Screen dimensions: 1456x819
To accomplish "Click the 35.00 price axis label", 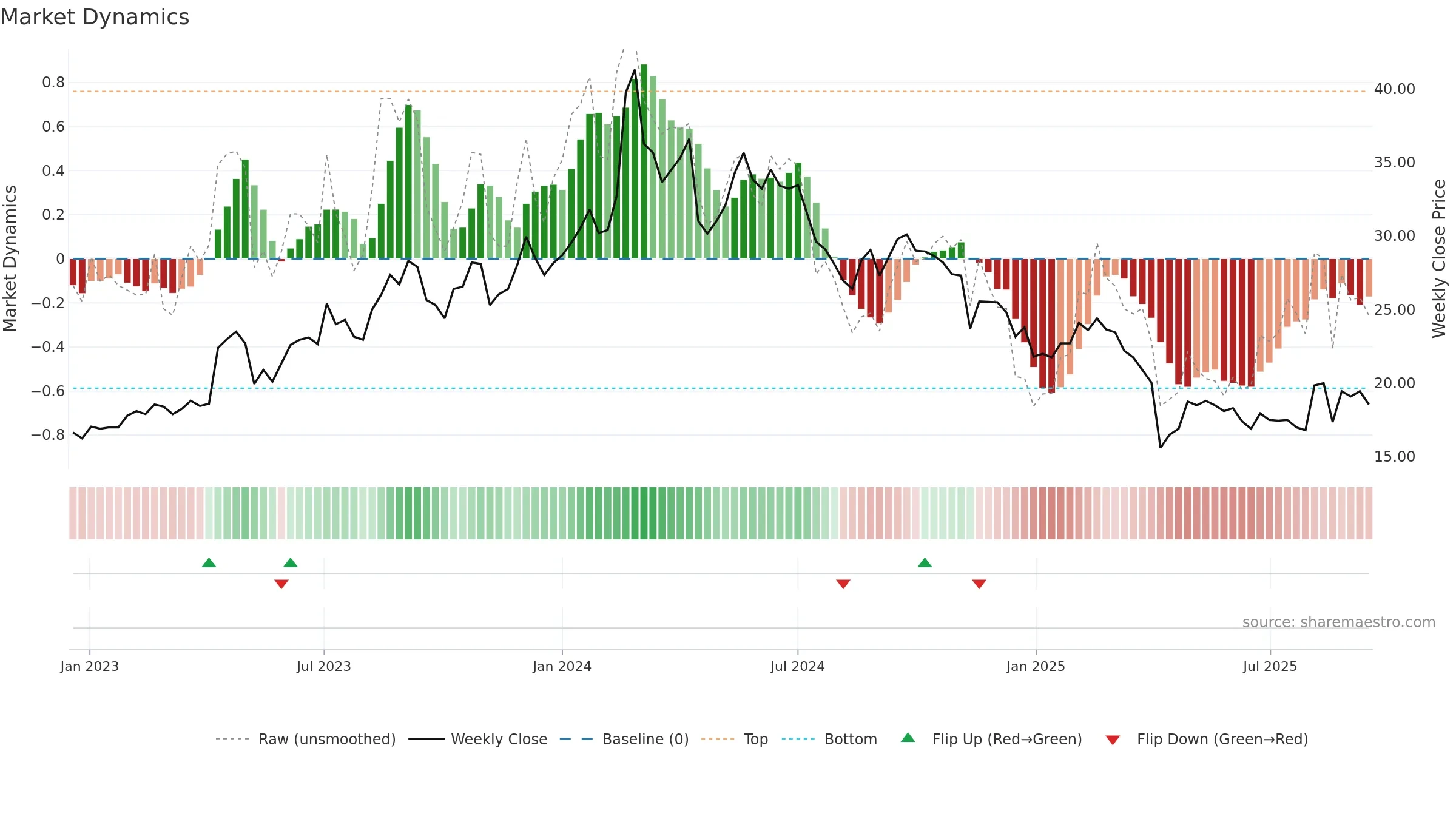I will click(x=1395, y=163).
